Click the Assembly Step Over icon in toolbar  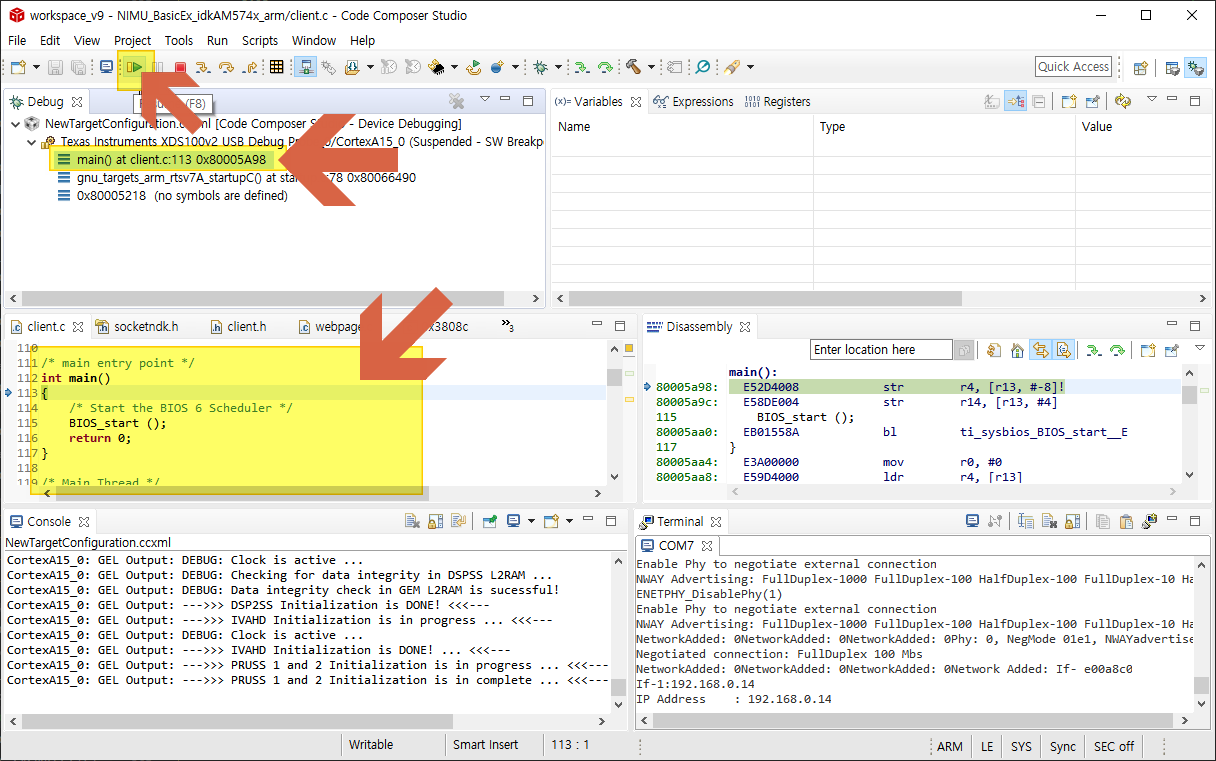tap(605, 67)
